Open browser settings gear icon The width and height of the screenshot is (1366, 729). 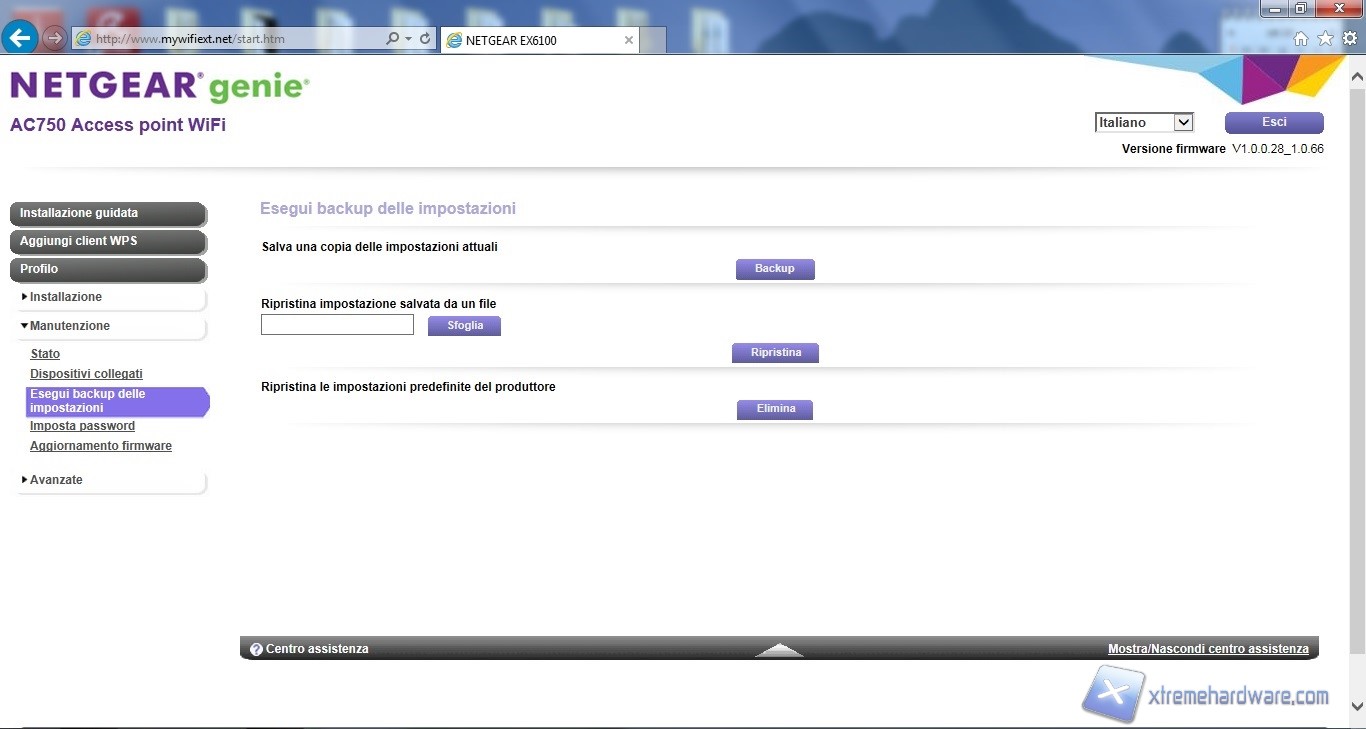pyautogui.click(x=1350, y=39)
